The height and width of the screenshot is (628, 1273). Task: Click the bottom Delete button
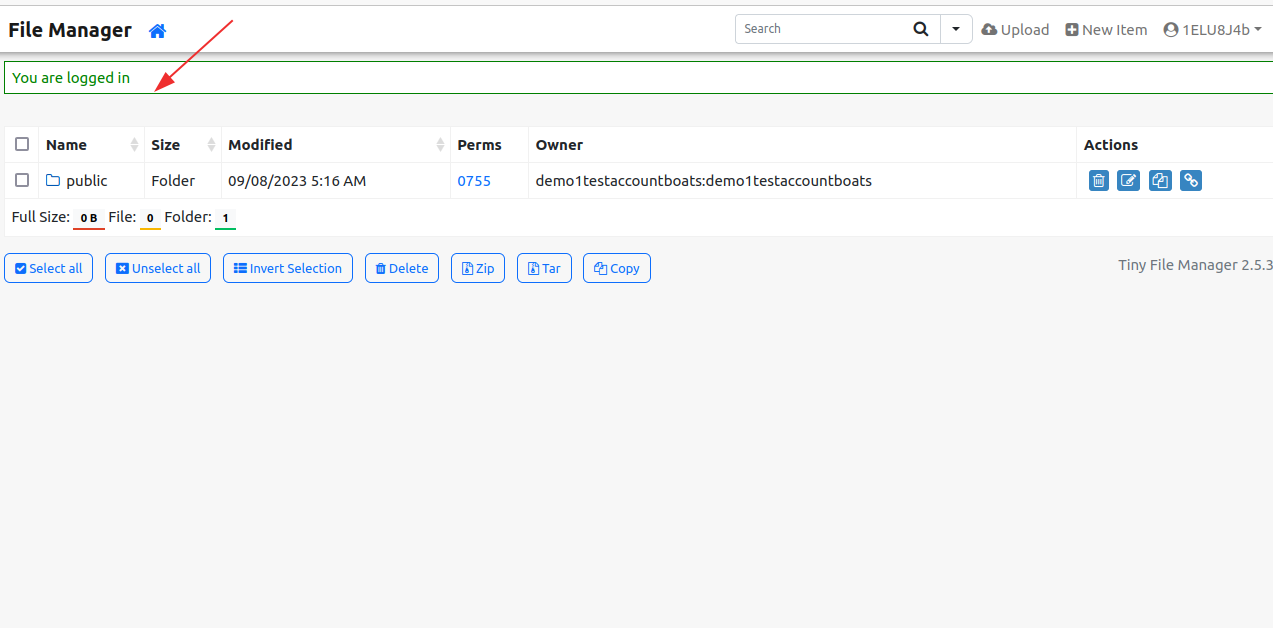(402, 268)
